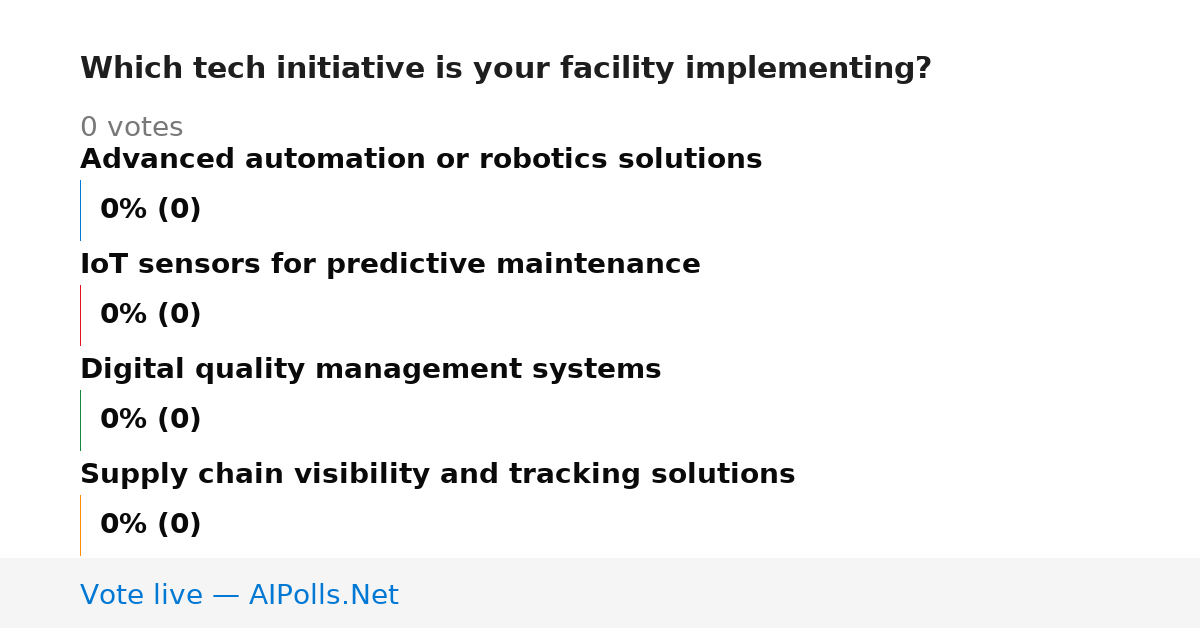Click 0% (0) result for IoT sensors

(150, 315)
